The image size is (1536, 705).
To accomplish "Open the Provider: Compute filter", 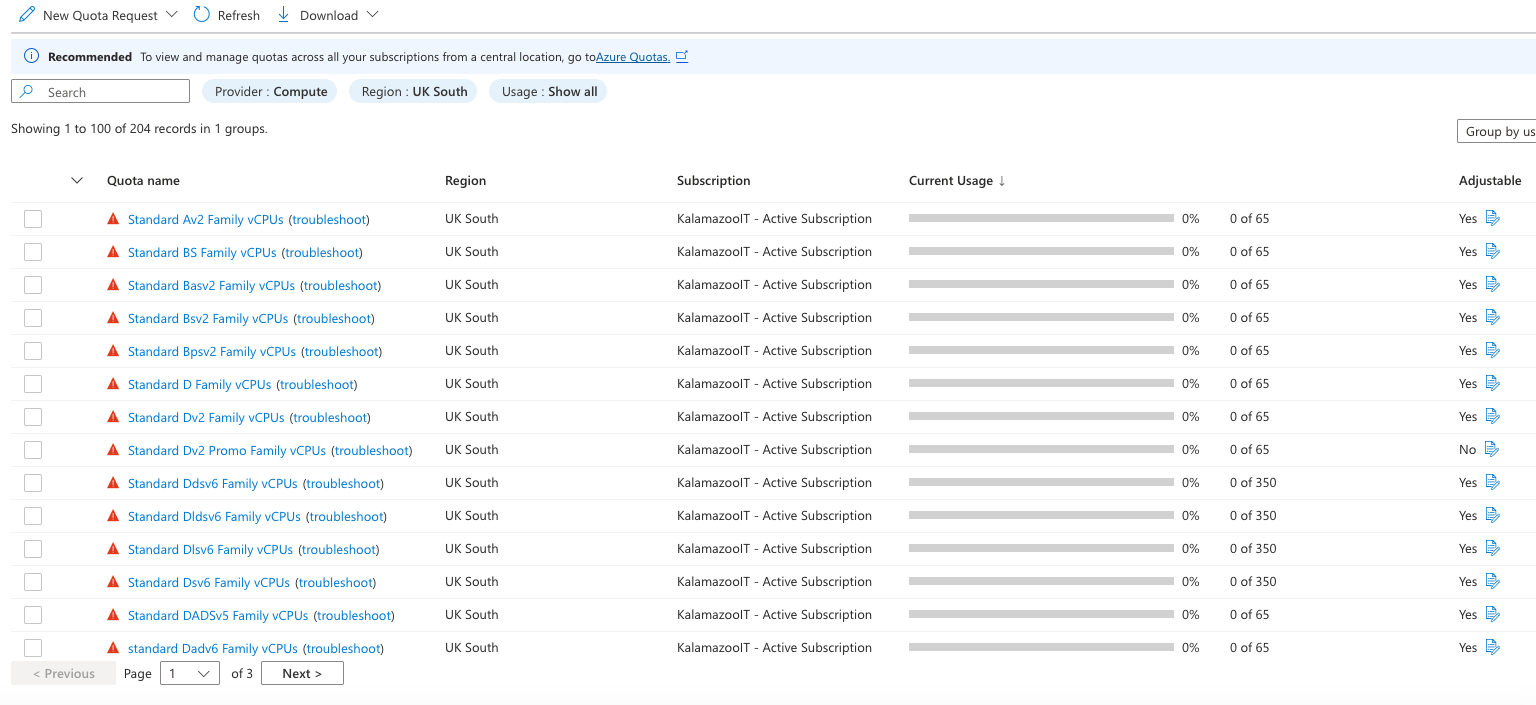I will pos(270,91).
